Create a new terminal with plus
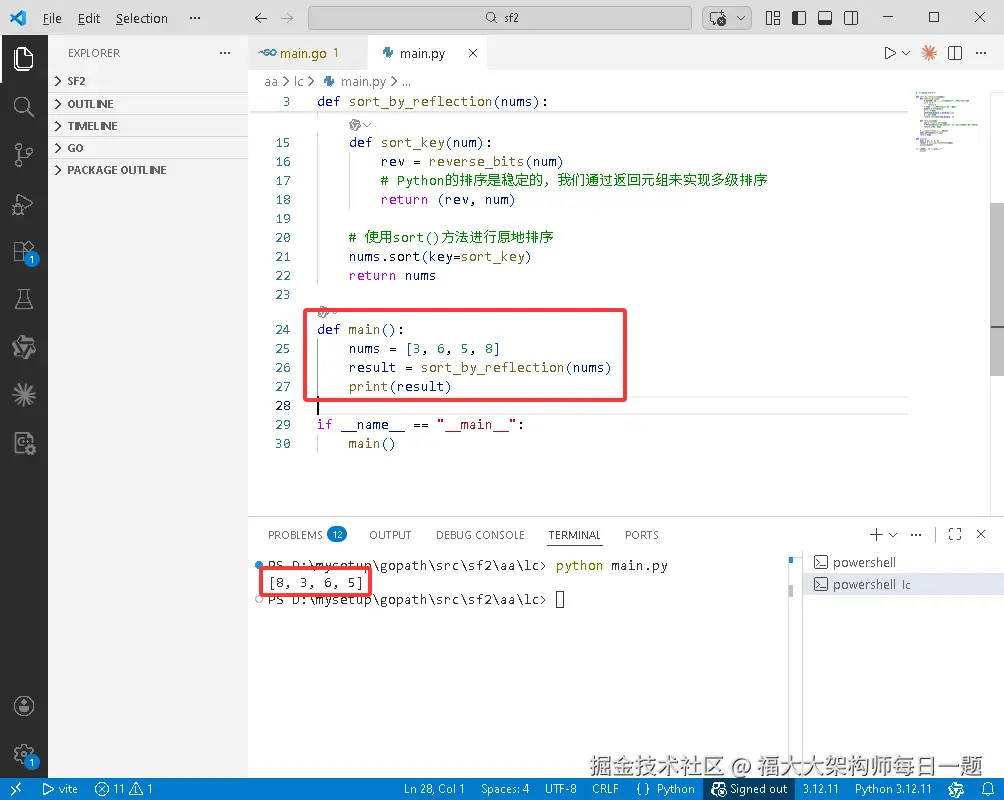1004x800 pixels. pyautogui.click(x=875, y=534)
